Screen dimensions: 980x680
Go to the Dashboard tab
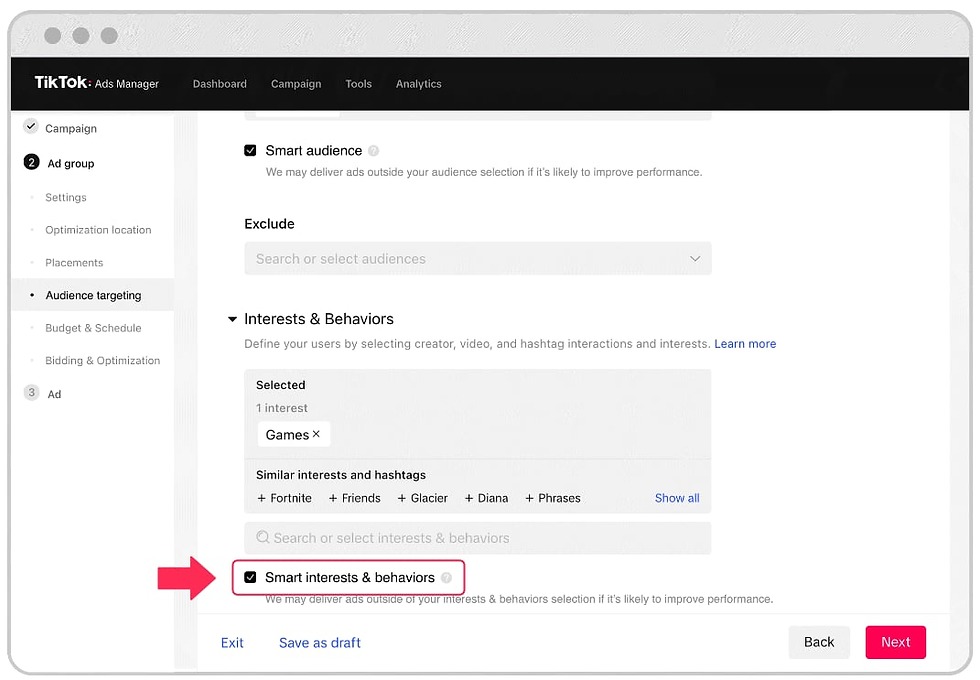(219, 84)
